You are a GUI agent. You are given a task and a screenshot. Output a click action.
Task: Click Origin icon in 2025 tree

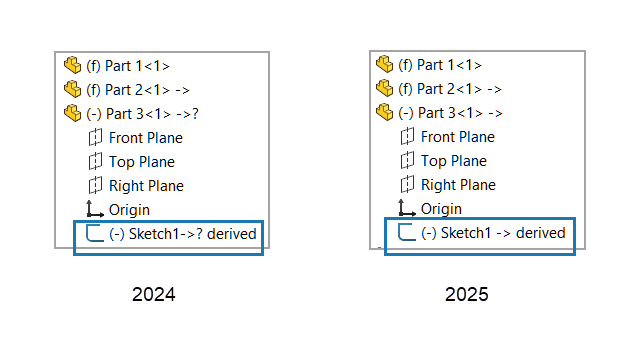(x=407, y=208)
